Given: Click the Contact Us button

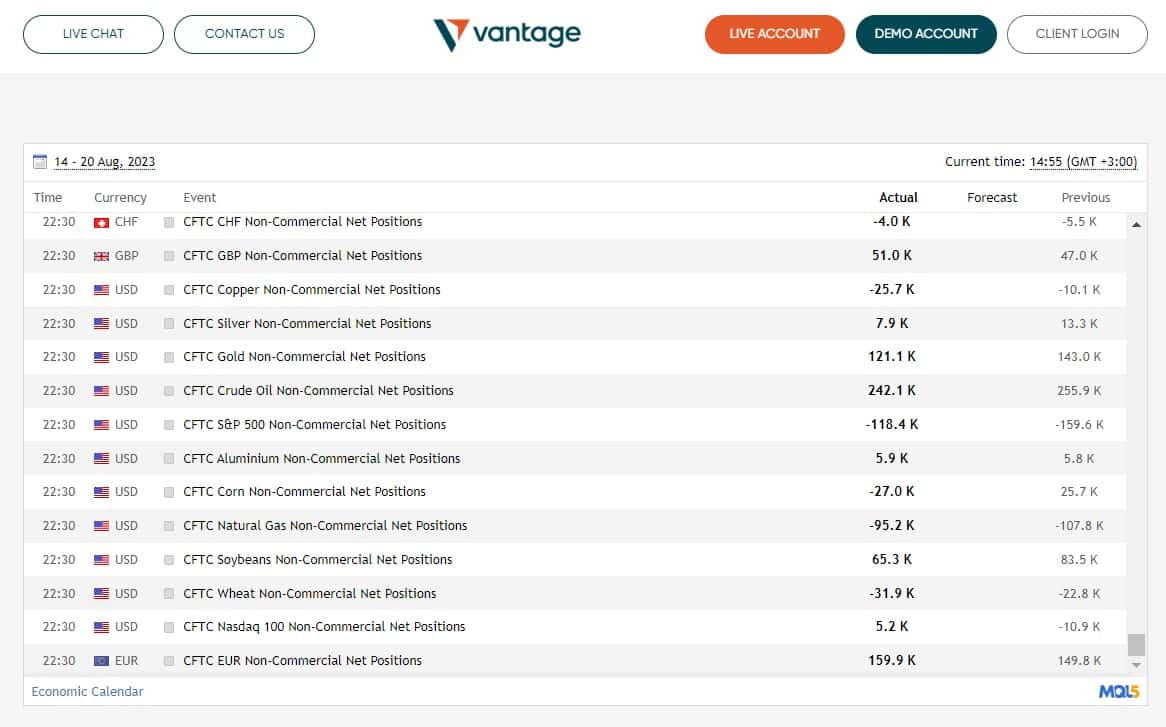Looking at the screenshot, I should click(244, 34).
